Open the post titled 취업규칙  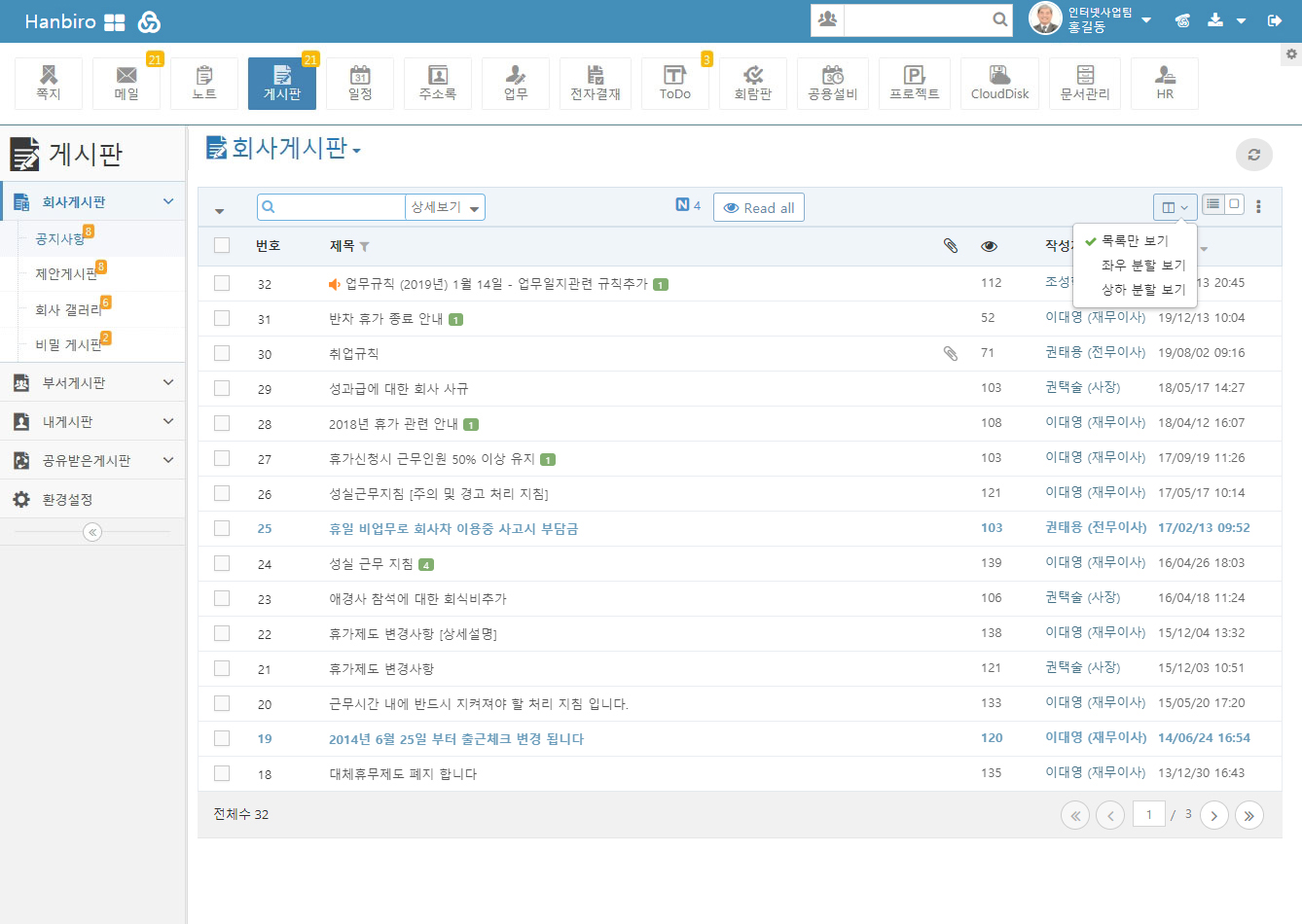point(354,354)
